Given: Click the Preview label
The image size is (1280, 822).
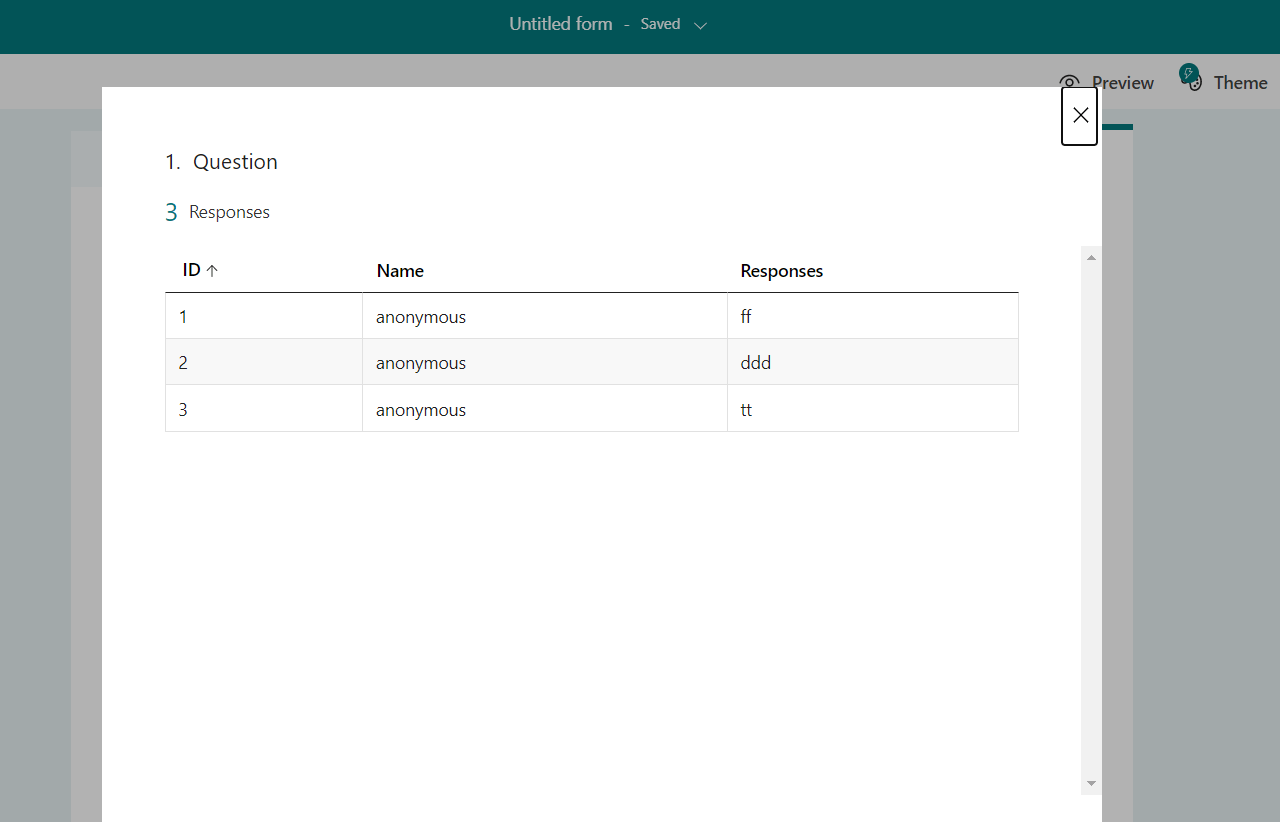Looking at the screenshot, I should point(1123,83).
